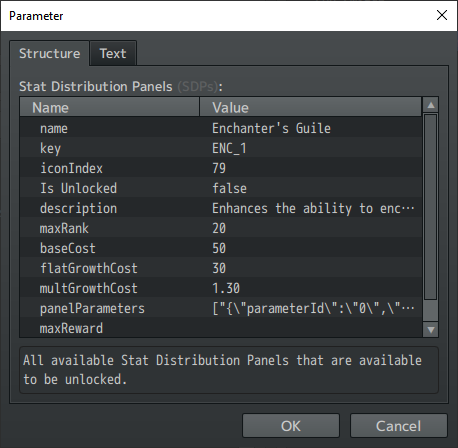Click the value 79 for iconIndex

point(219,168)
